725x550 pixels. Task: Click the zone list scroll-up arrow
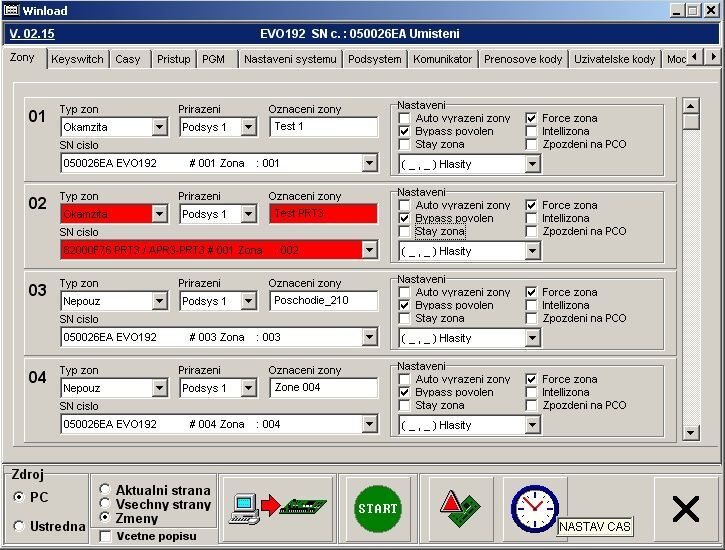pos(690,105)
